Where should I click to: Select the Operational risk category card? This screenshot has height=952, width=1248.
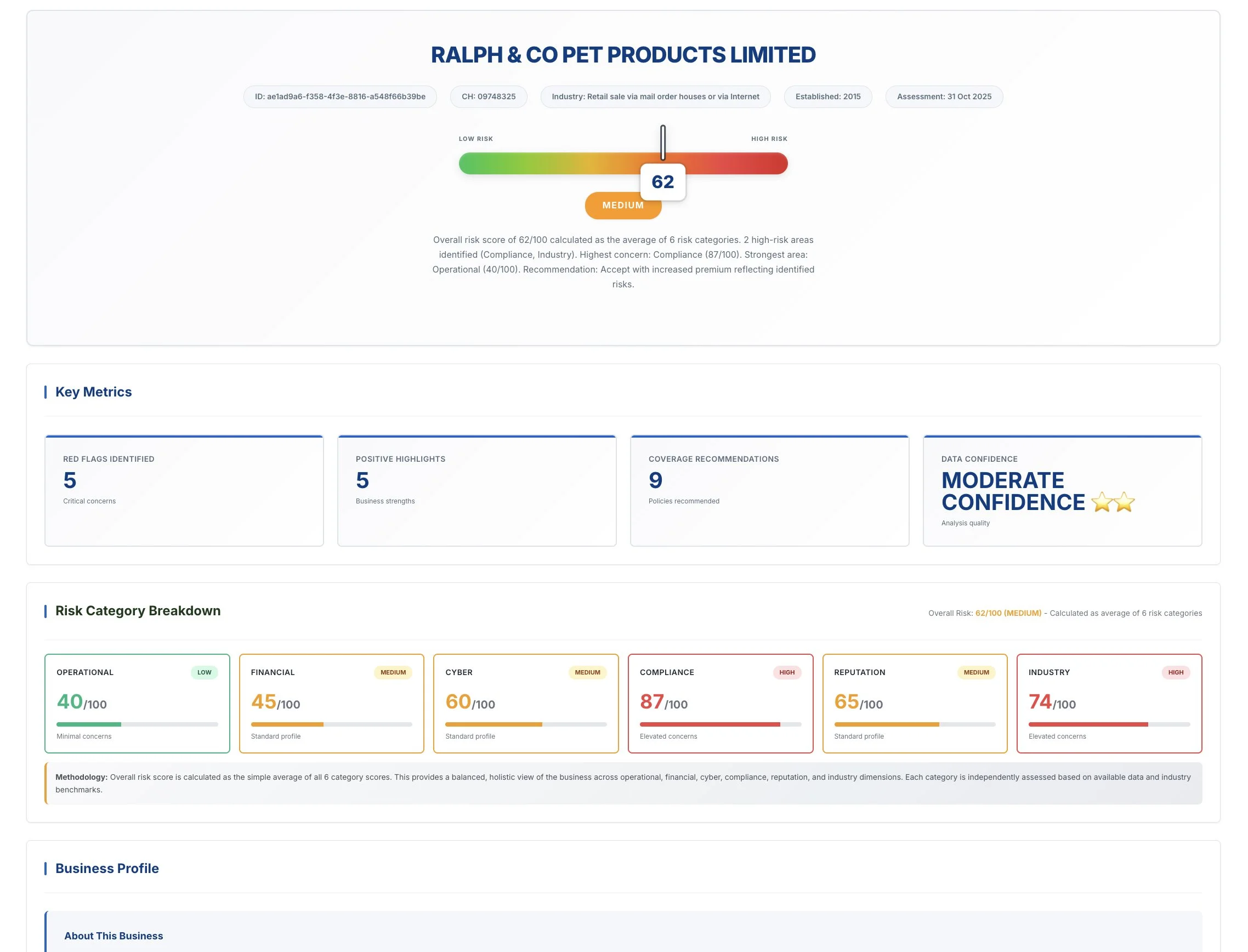137,703
